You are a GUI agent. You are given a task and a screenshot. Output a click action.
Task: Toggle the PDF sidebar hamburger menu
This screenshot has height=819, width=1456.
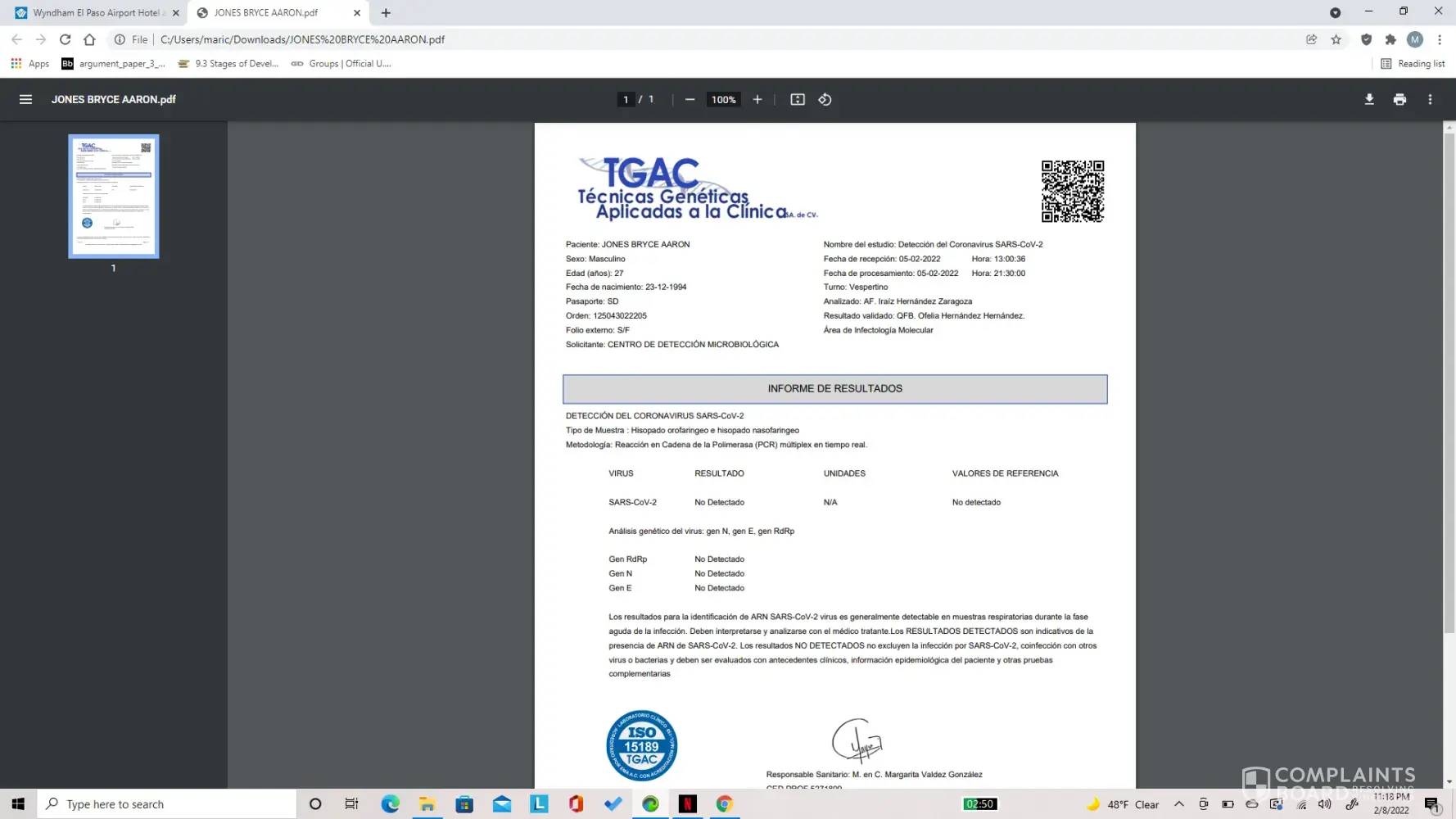pos(25,99)
